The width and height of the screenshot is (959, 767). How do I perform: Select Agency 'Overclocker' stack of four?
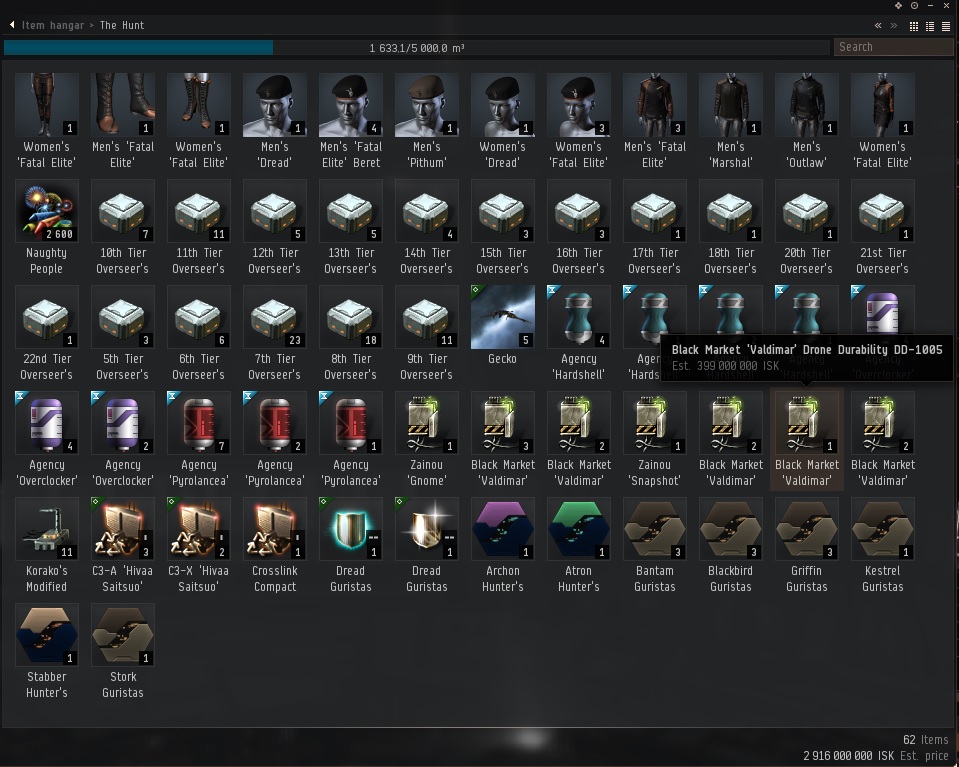(x=46, y=439)
